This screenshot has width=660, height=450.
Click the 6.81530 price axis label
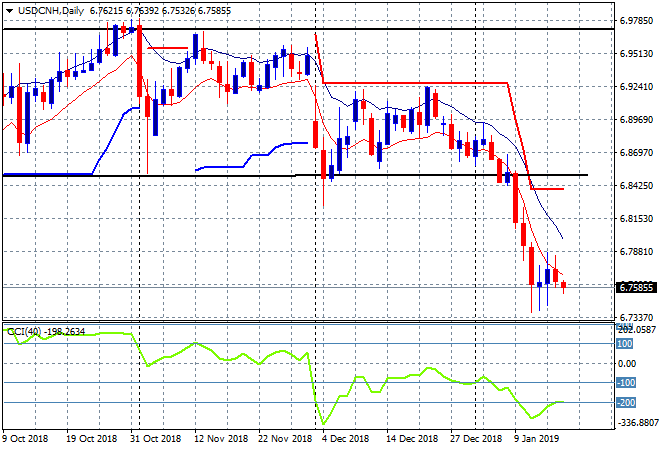pos(636,218)
